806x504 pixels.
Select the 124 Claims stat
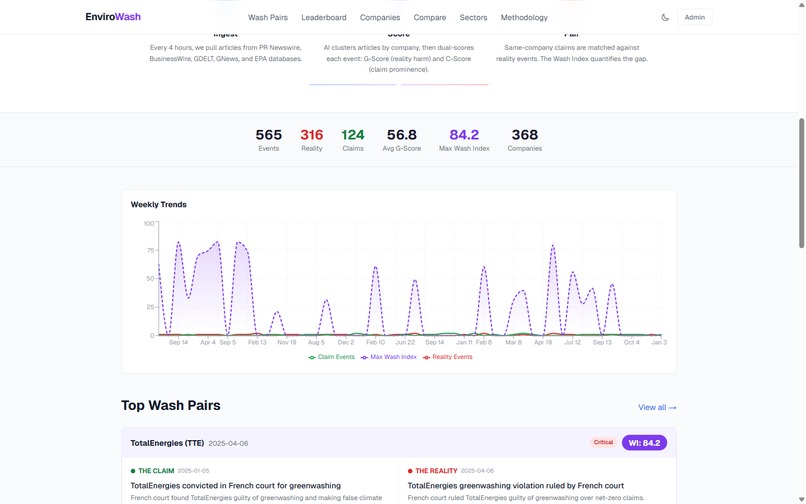353,140
